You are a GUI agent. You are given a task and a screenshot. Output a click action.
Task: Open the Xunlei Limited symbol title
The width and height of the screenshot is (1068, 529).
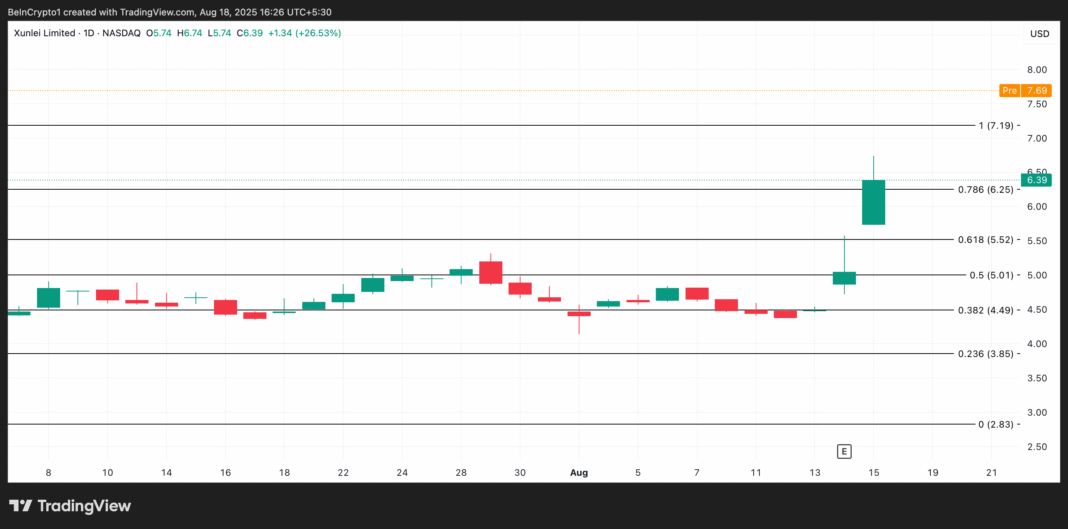[x=45, y=33]
